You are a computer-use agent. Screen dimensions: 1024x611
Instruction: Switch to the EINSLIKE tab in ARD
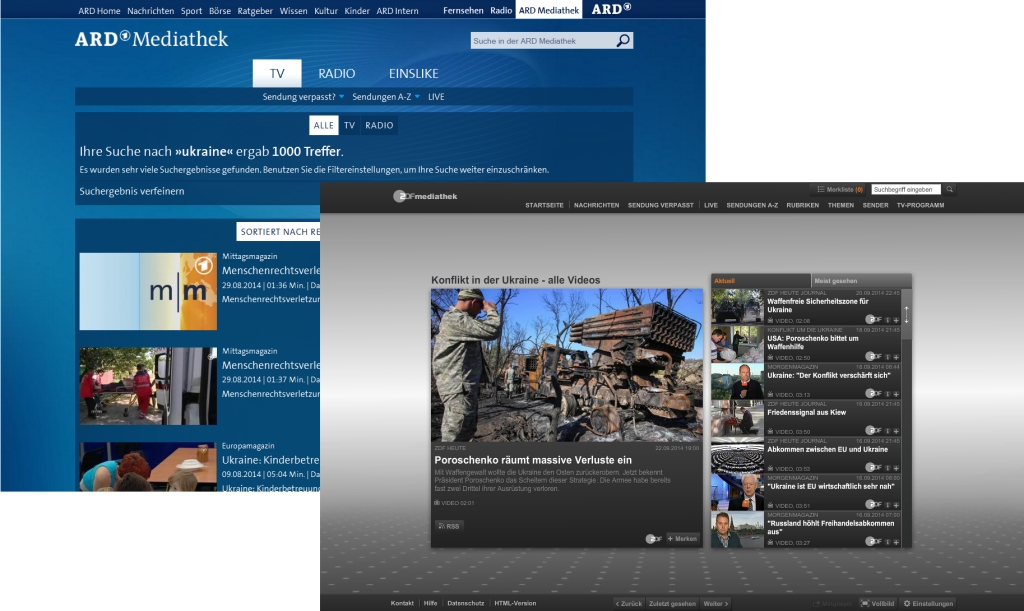pyautogui.click(x=413, y=74)
